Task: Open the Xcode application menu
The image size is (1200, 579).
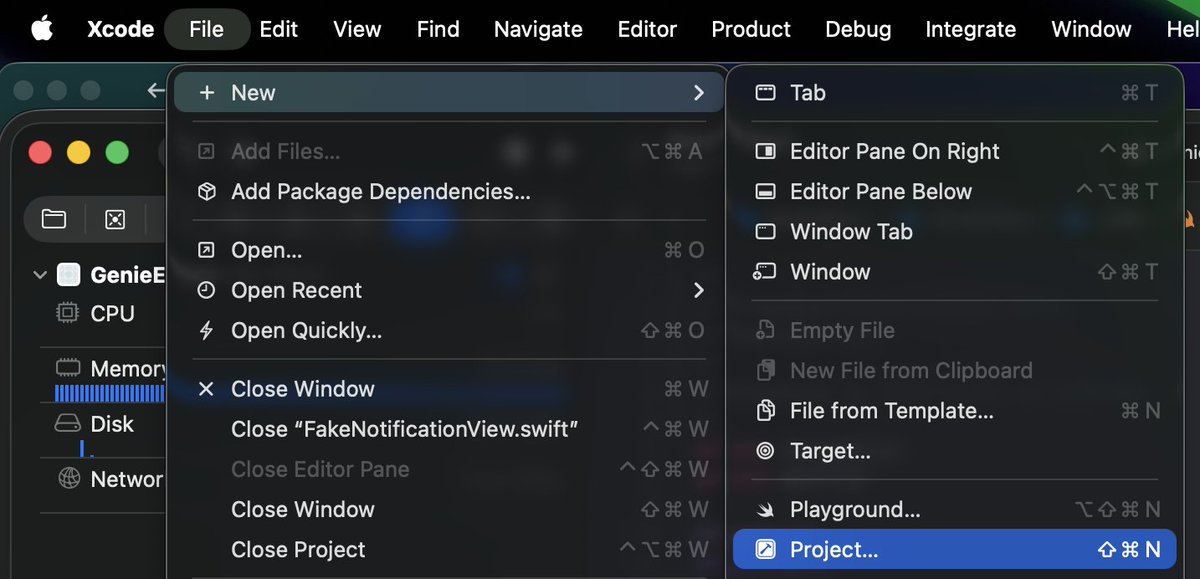Action: [120, 29]
